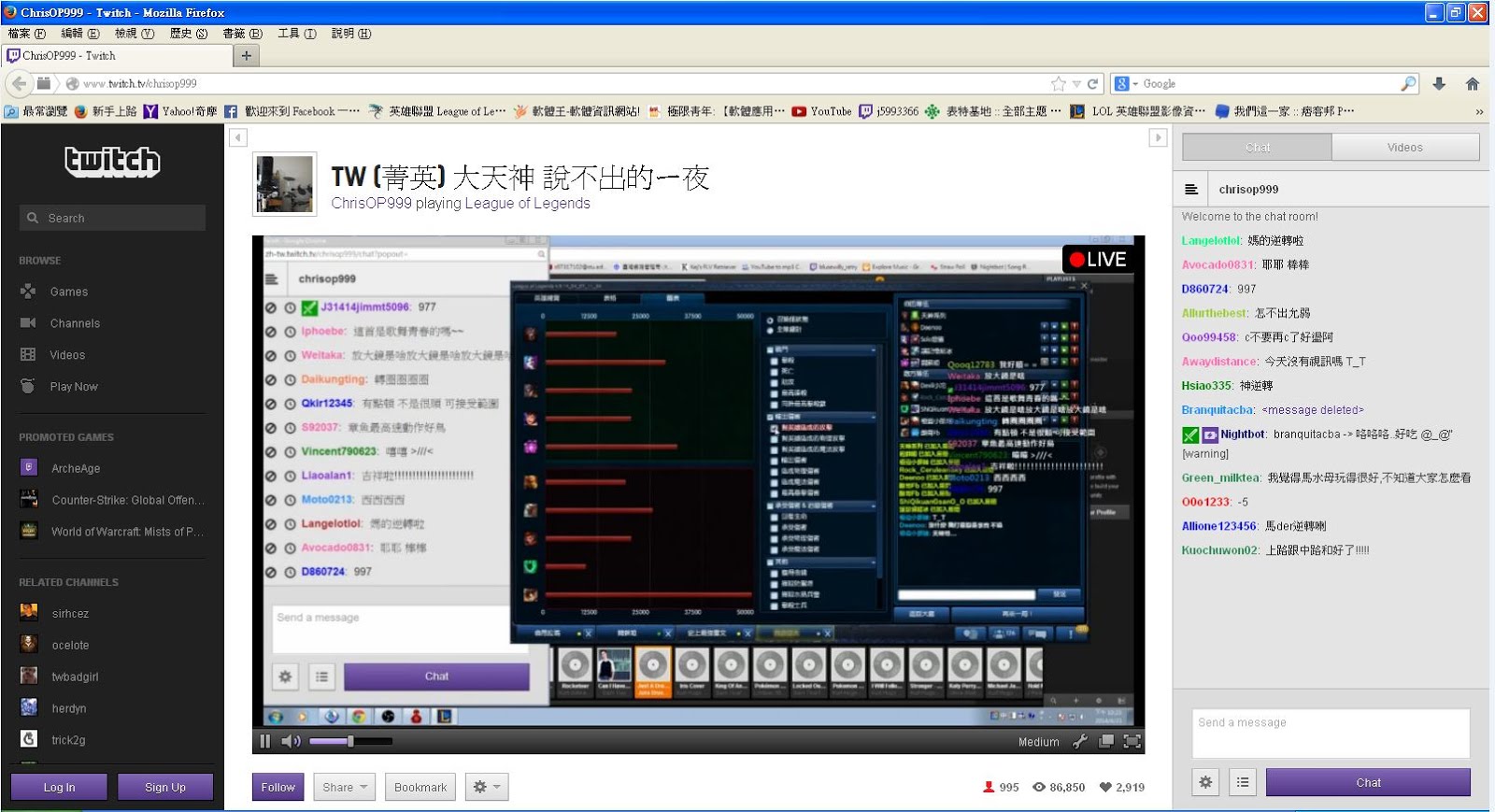Open player wrench settings icon
1495x812 pixels.
pos(1080,741)
